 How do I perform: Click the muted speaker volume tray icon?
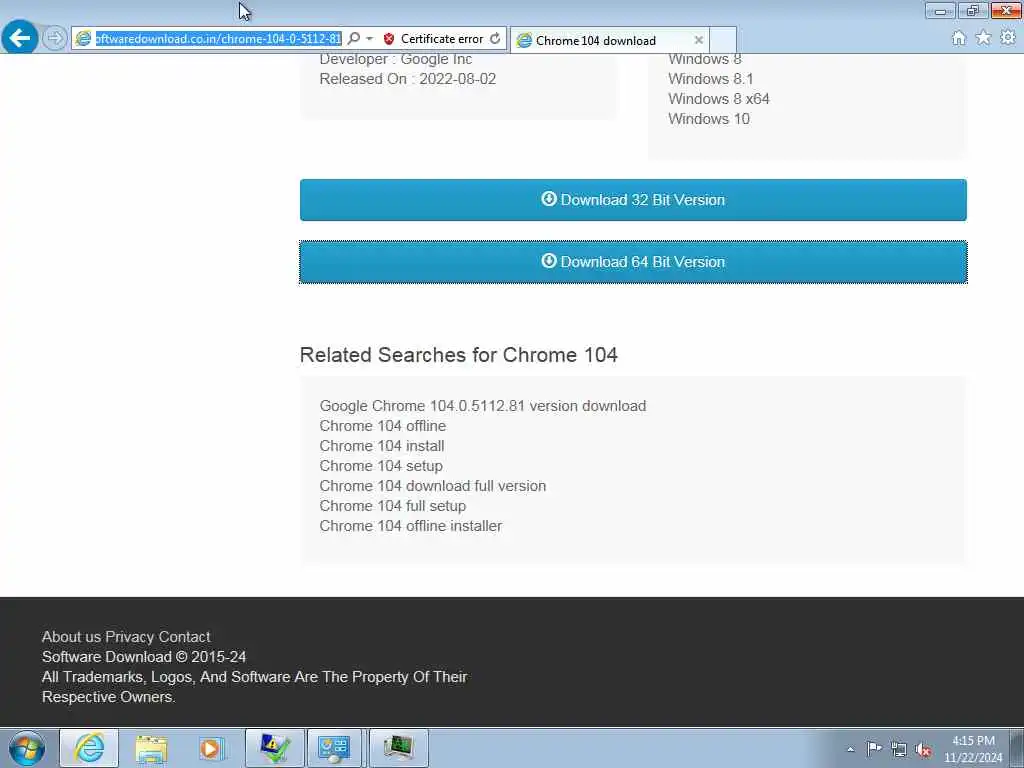click(923, 749)
